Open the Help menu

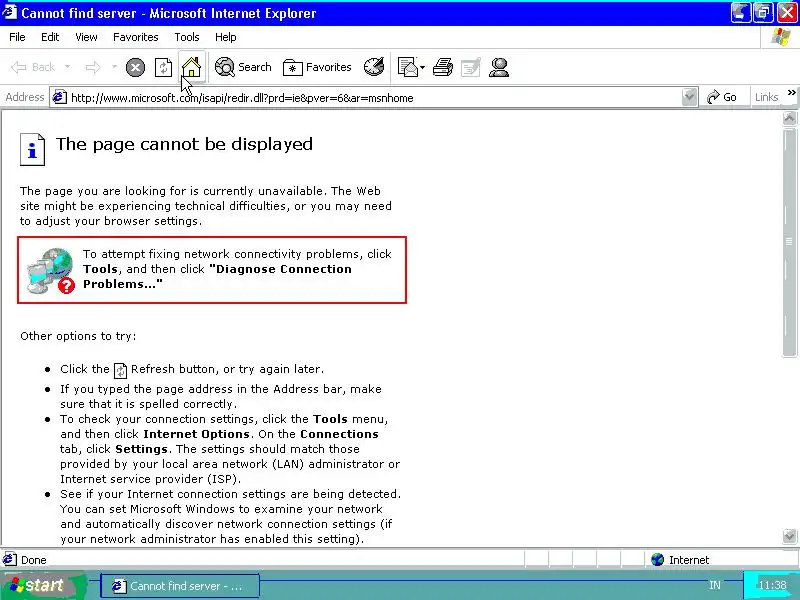click(225, 37)
